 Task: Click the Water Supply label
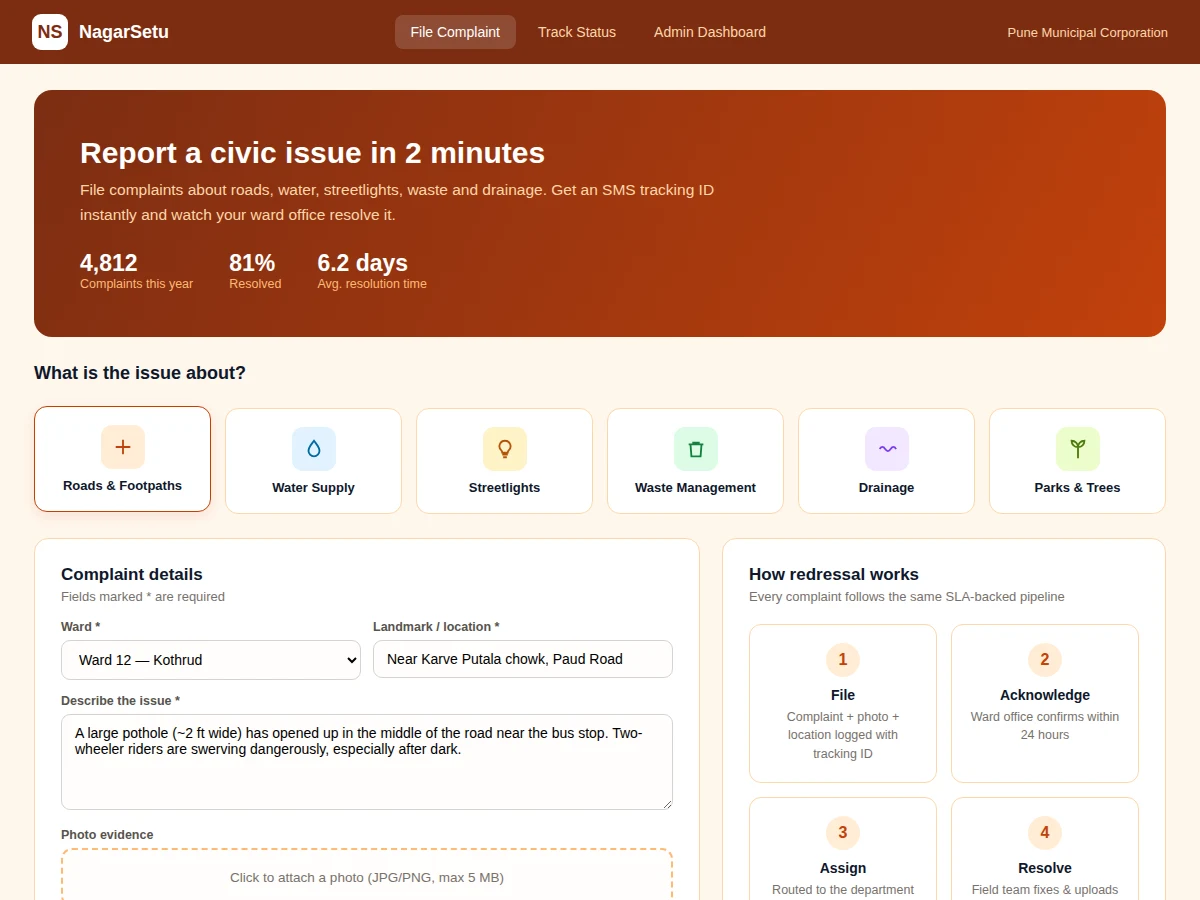(314, 488)
